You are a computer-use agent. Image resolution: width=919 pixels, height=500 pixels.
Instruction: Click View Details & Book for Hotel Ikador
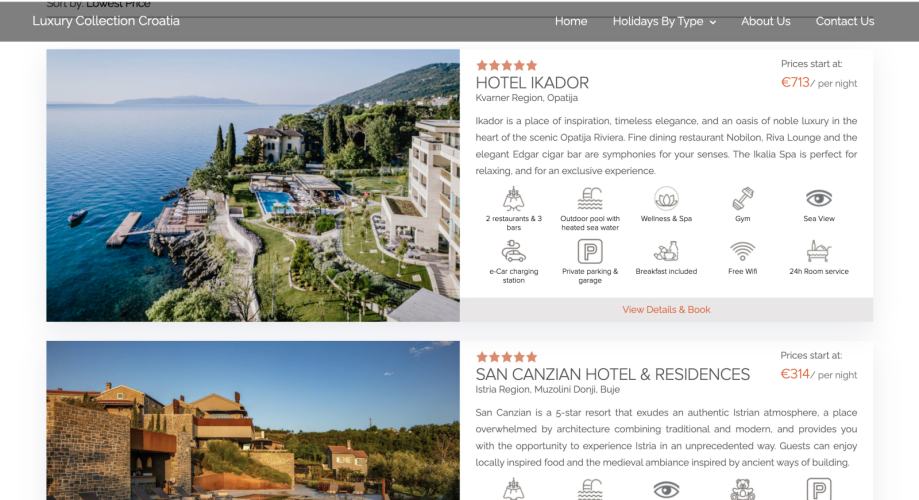tap(666, 309)
